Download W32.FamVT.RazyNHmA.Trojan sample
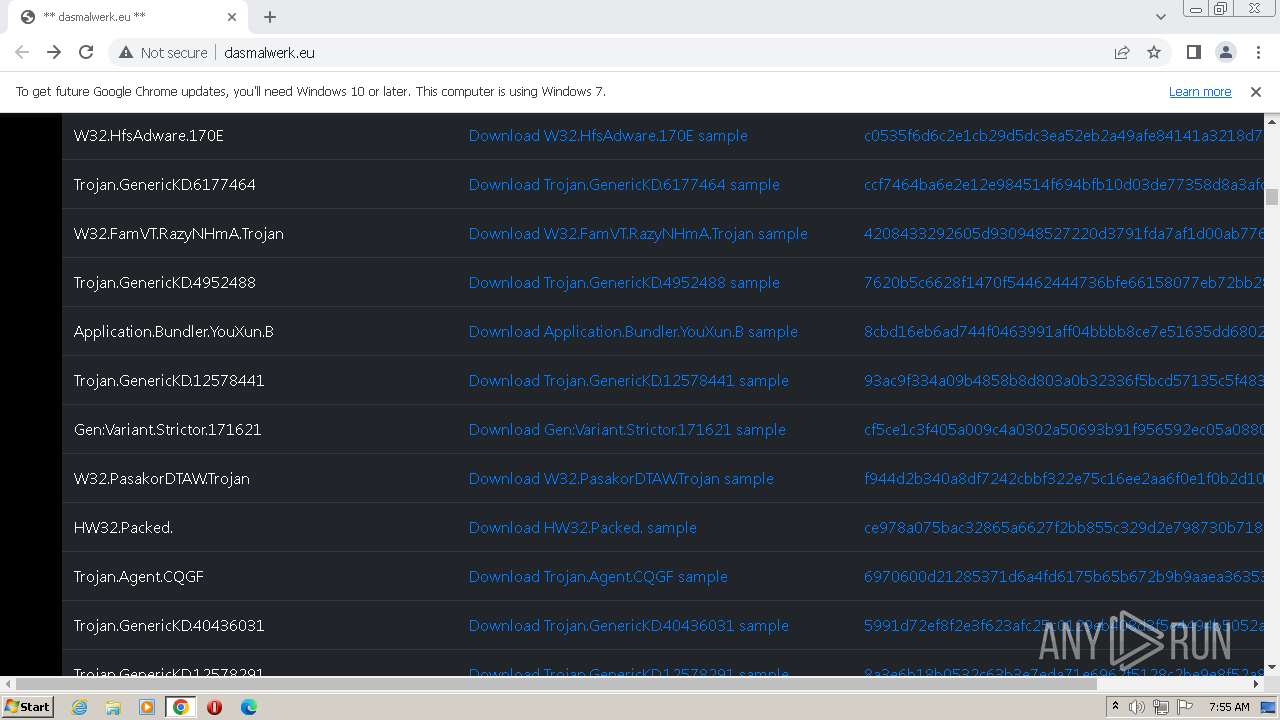The width and height of the screenshot is (1280, 720). pyautogui.click(x=638, y=233)
